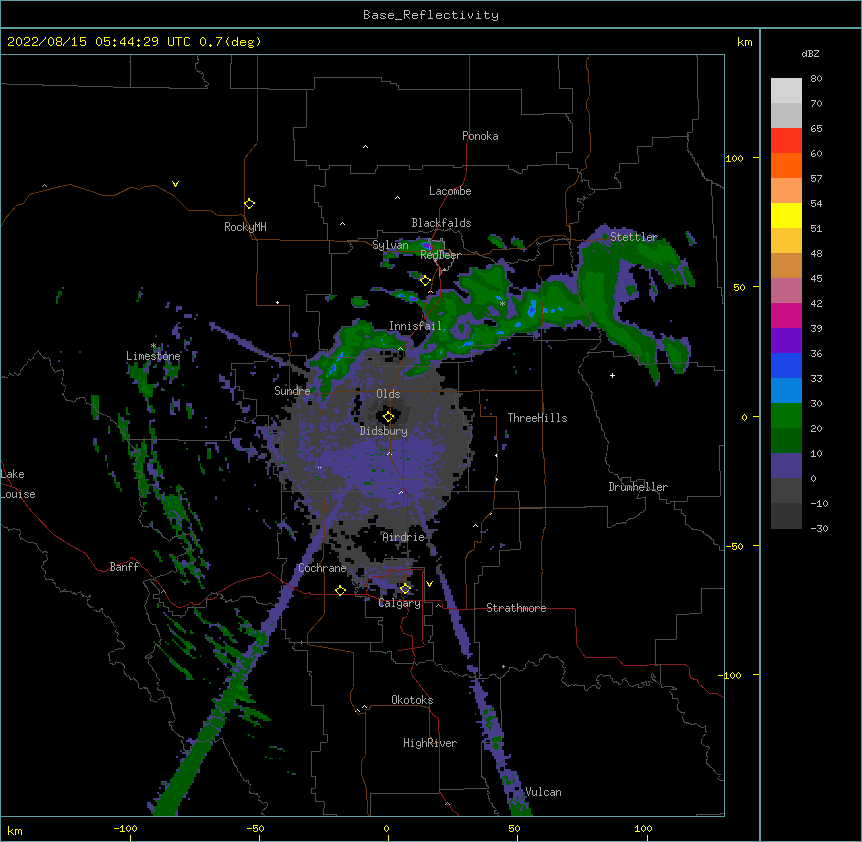The height and width of the screenshot is (842, 862).
Task: Click the Strathmore town label
Action: (x=516, y=608)
